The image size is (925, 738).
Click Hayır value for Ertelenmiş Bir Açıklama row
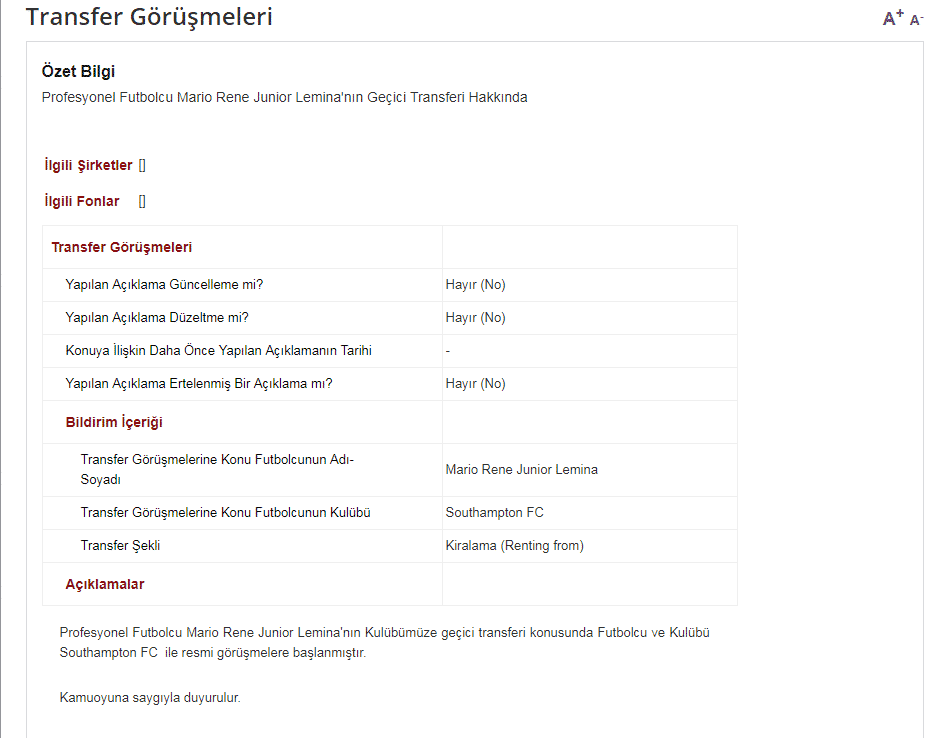(476, 384)
